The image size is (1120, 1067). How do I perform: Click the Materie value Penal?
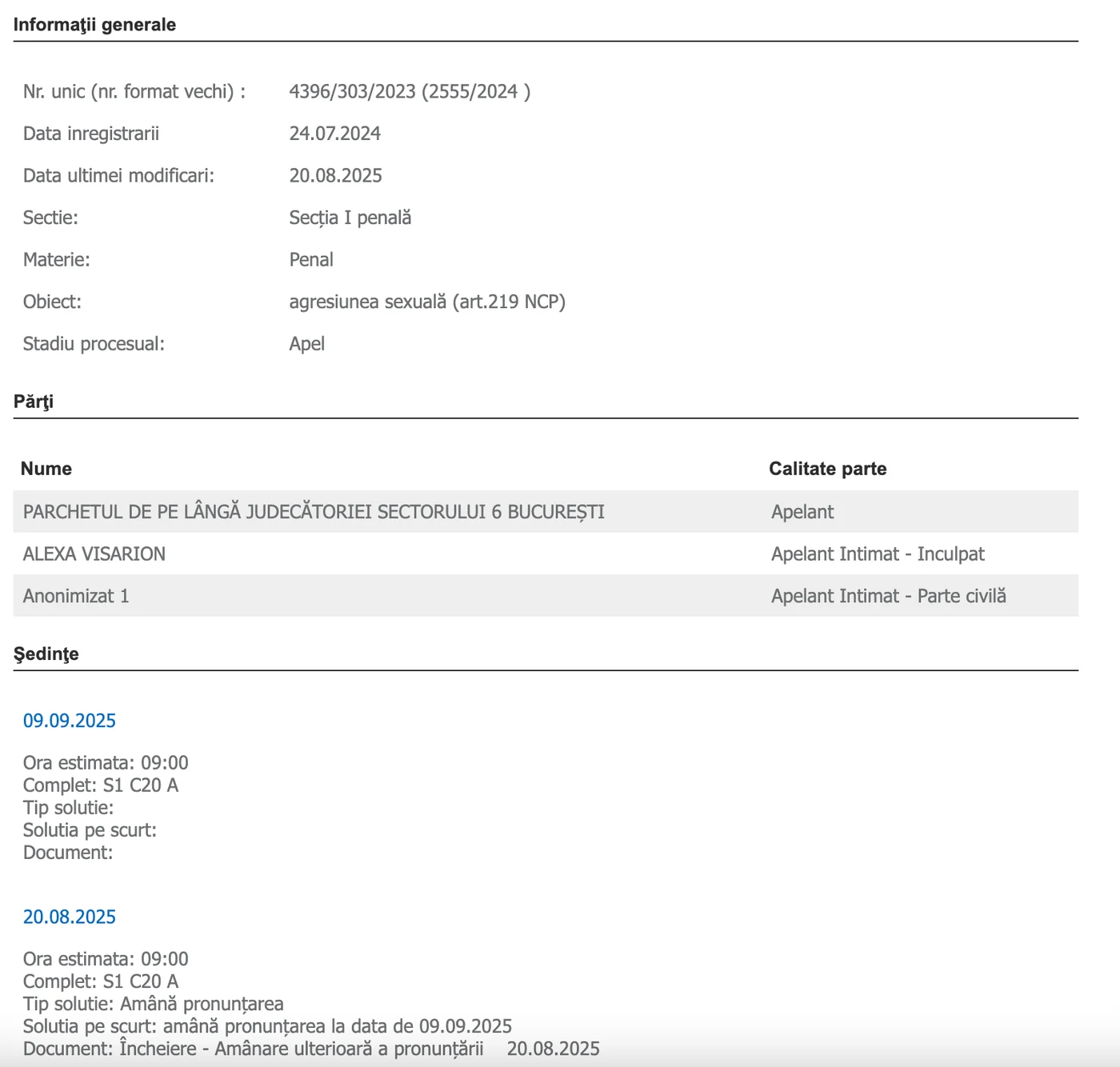311,260
